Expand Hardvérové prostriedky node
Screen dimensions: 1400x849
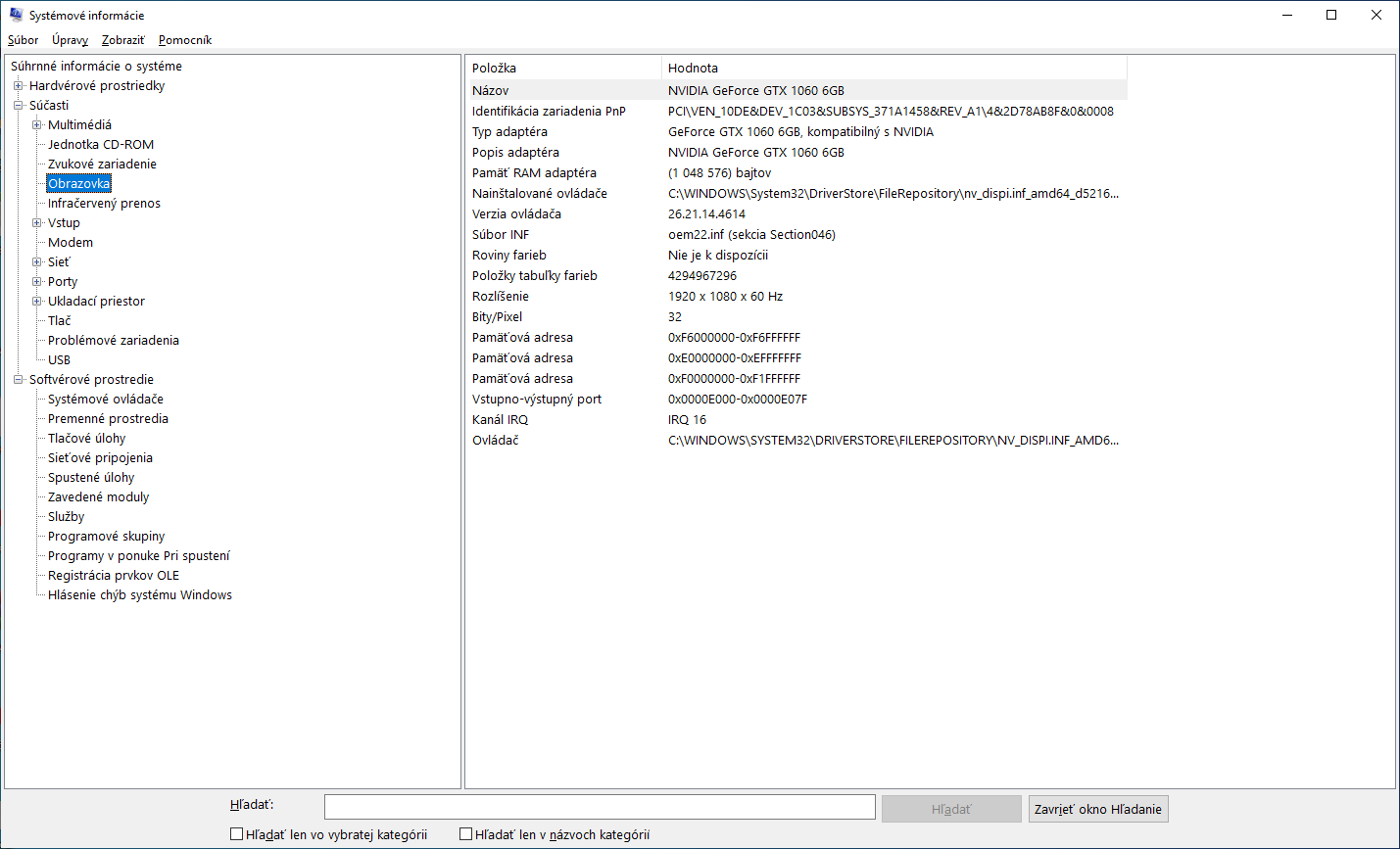[18, 85]
